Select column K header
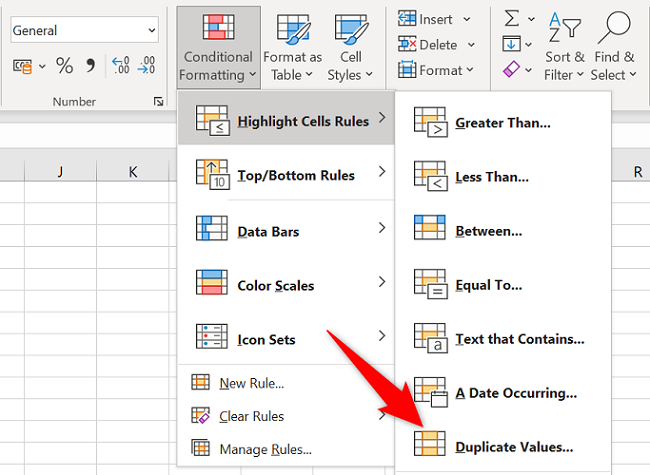The width and height of the screenshot is (650, 475). pos(133,171)
